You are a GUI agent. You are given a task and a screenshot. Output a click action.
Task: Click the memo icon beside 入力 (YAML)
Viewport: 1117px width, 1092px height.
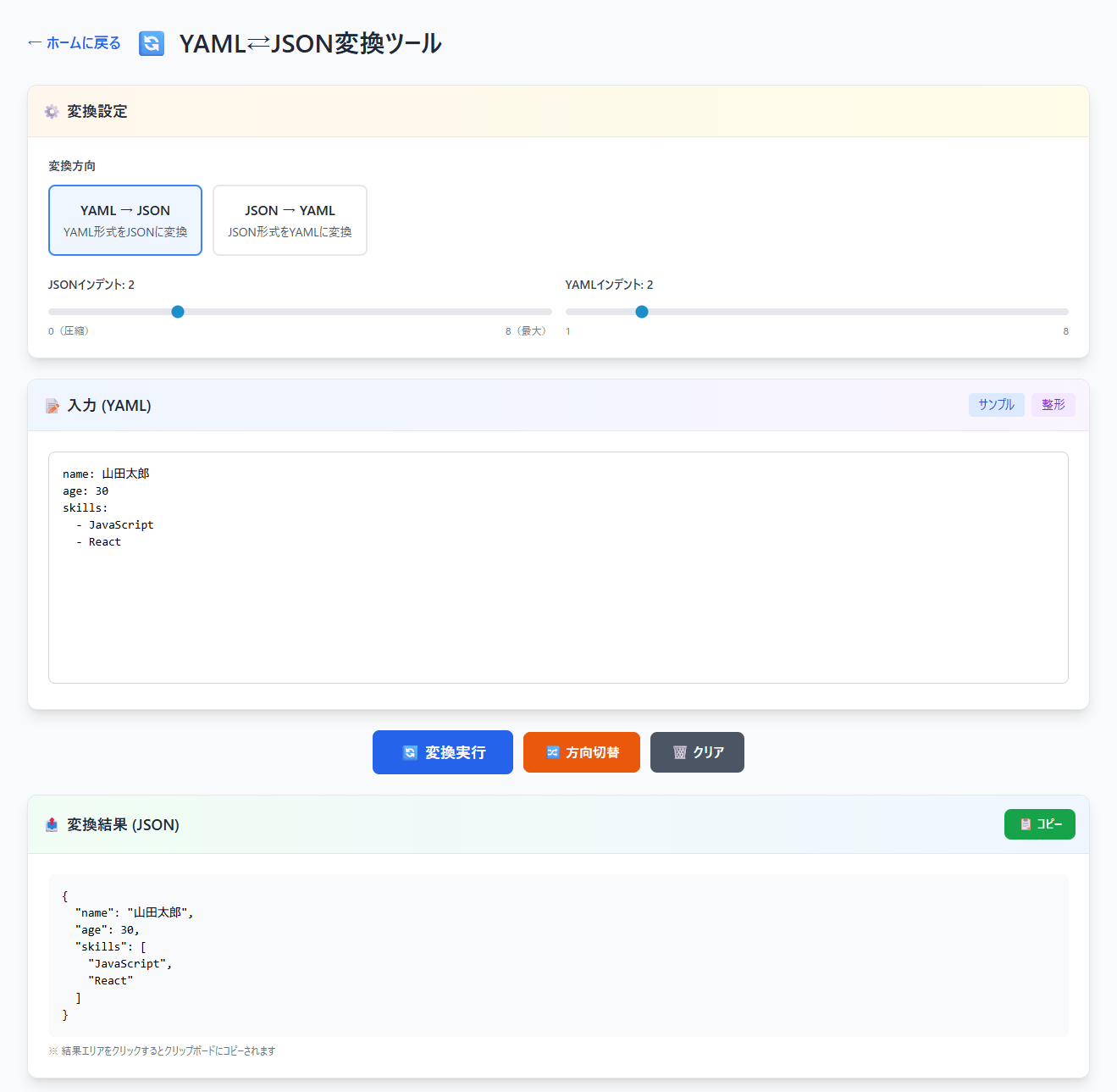pyautogui.click(x=53, y=407)
